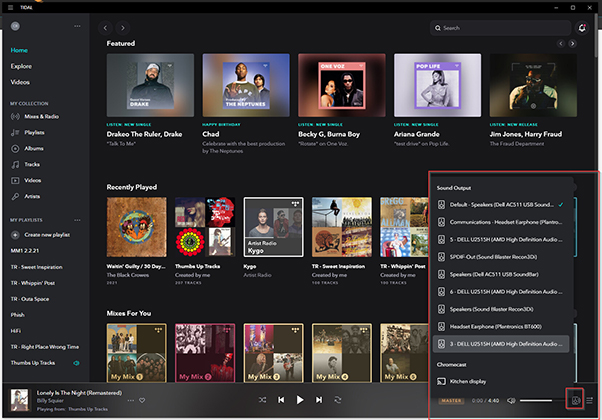Open Jim Jones, Harry Fraud featured card
602x420 pixels.
tap(533, 85)
